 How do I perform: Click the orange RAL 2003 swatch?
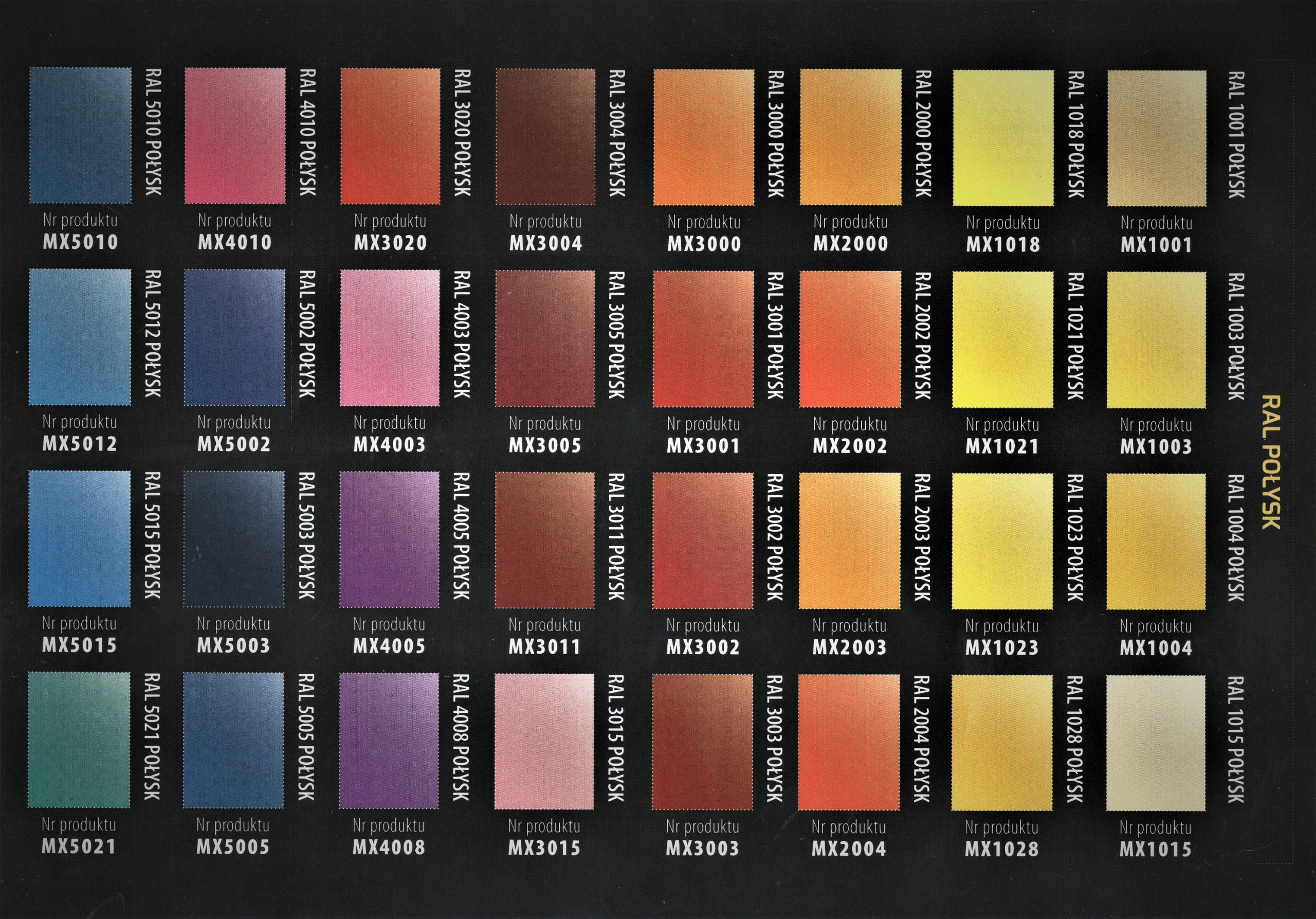click(x=849, y=540)
